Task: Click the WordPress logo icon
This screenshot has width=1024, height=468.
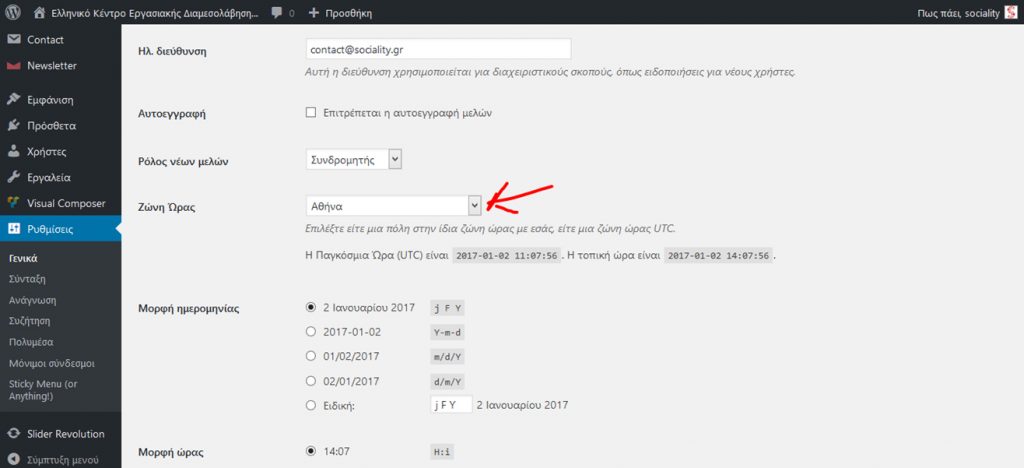Action: click(14, 14)
